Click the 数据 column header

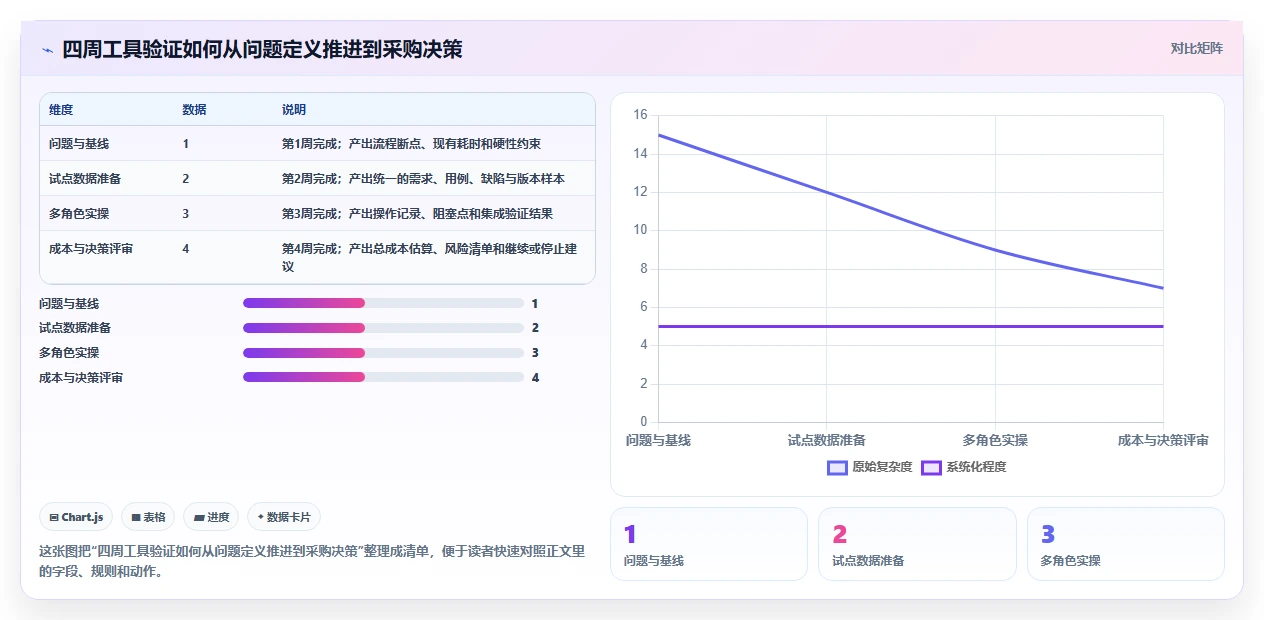pyautogui.click(x=194, y=110)
